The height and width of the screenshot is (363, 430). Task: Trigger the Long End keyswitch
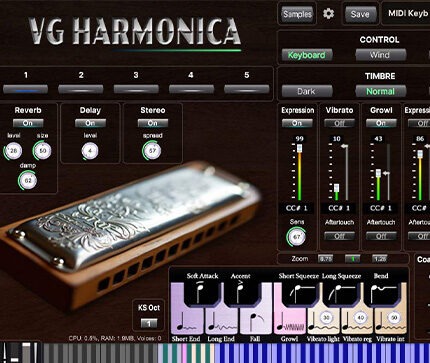coord(222,321)
